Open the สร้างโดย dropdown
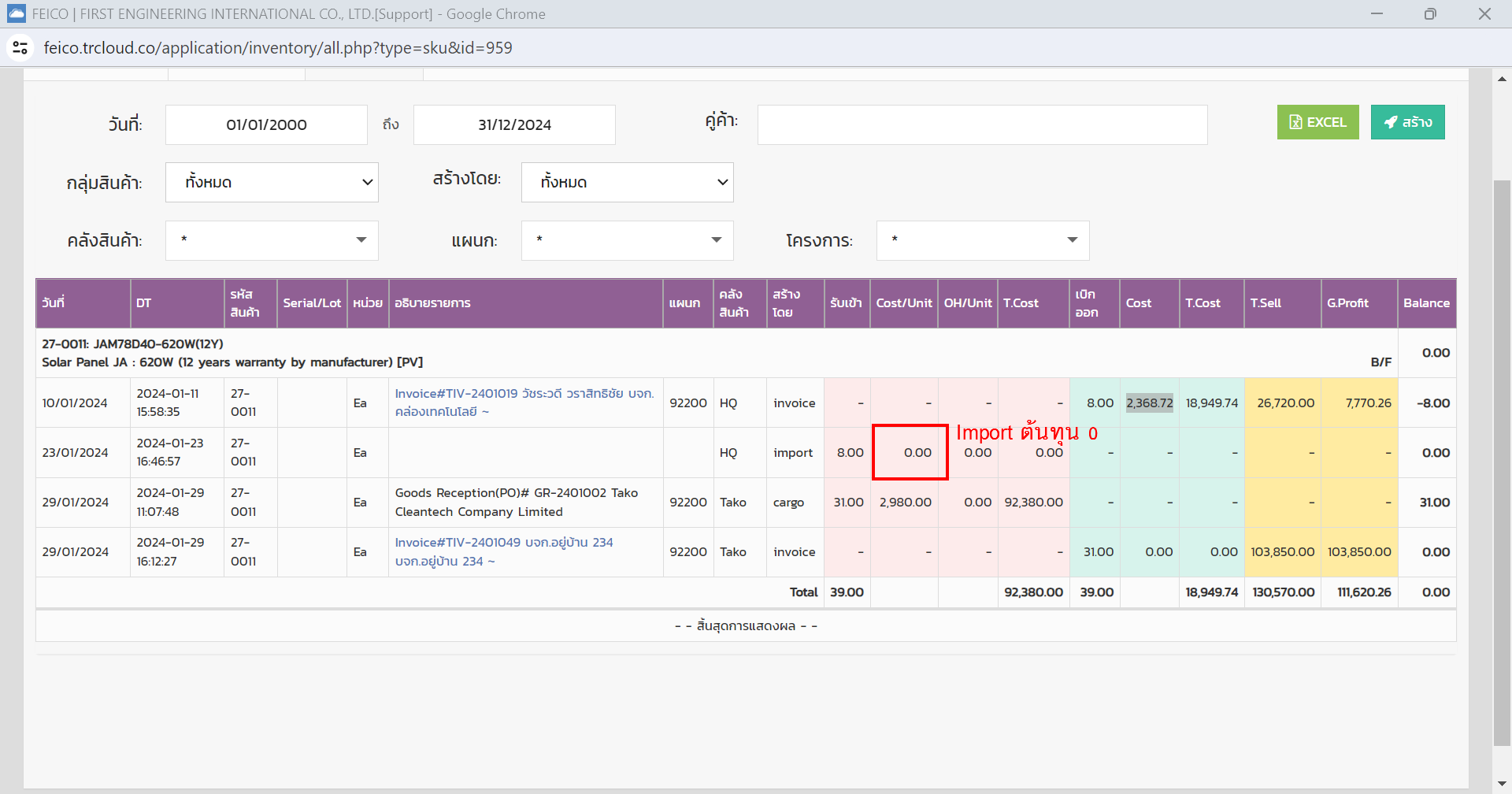The width and height of the screenshot is (1512, 794). [627, 182]
